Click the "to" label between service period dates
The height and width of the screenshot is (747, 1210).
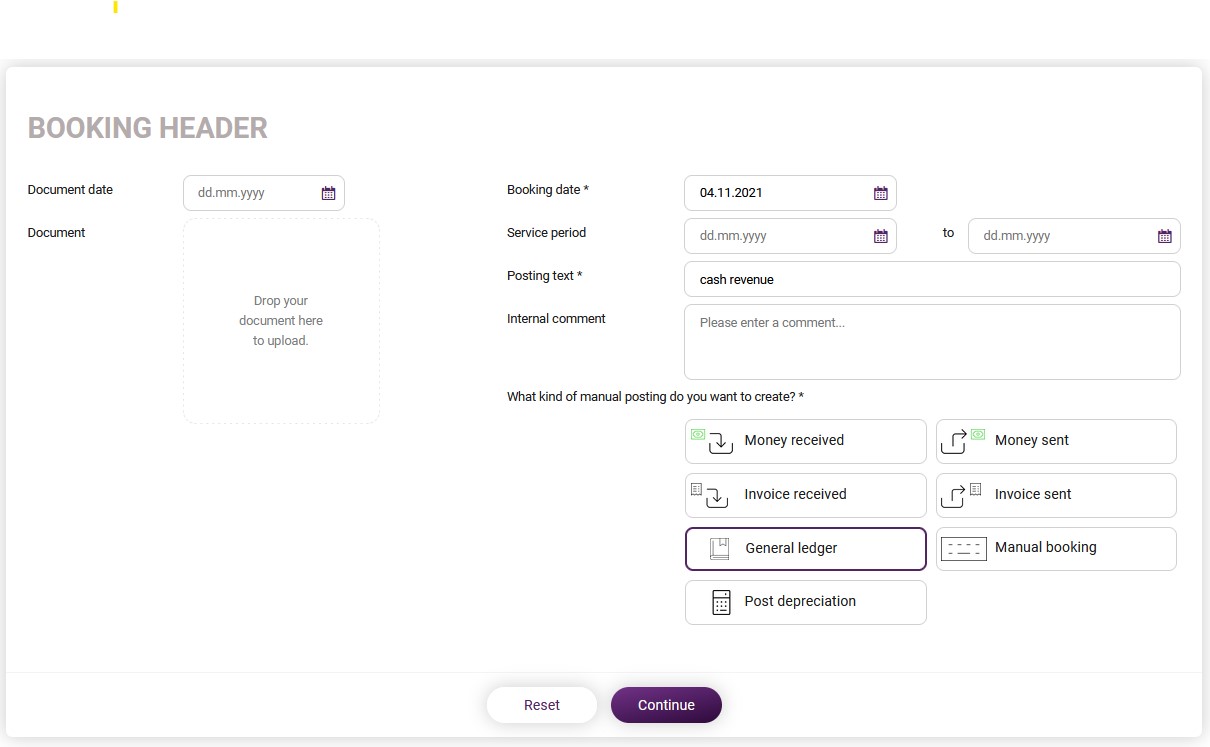coord(948,233)
